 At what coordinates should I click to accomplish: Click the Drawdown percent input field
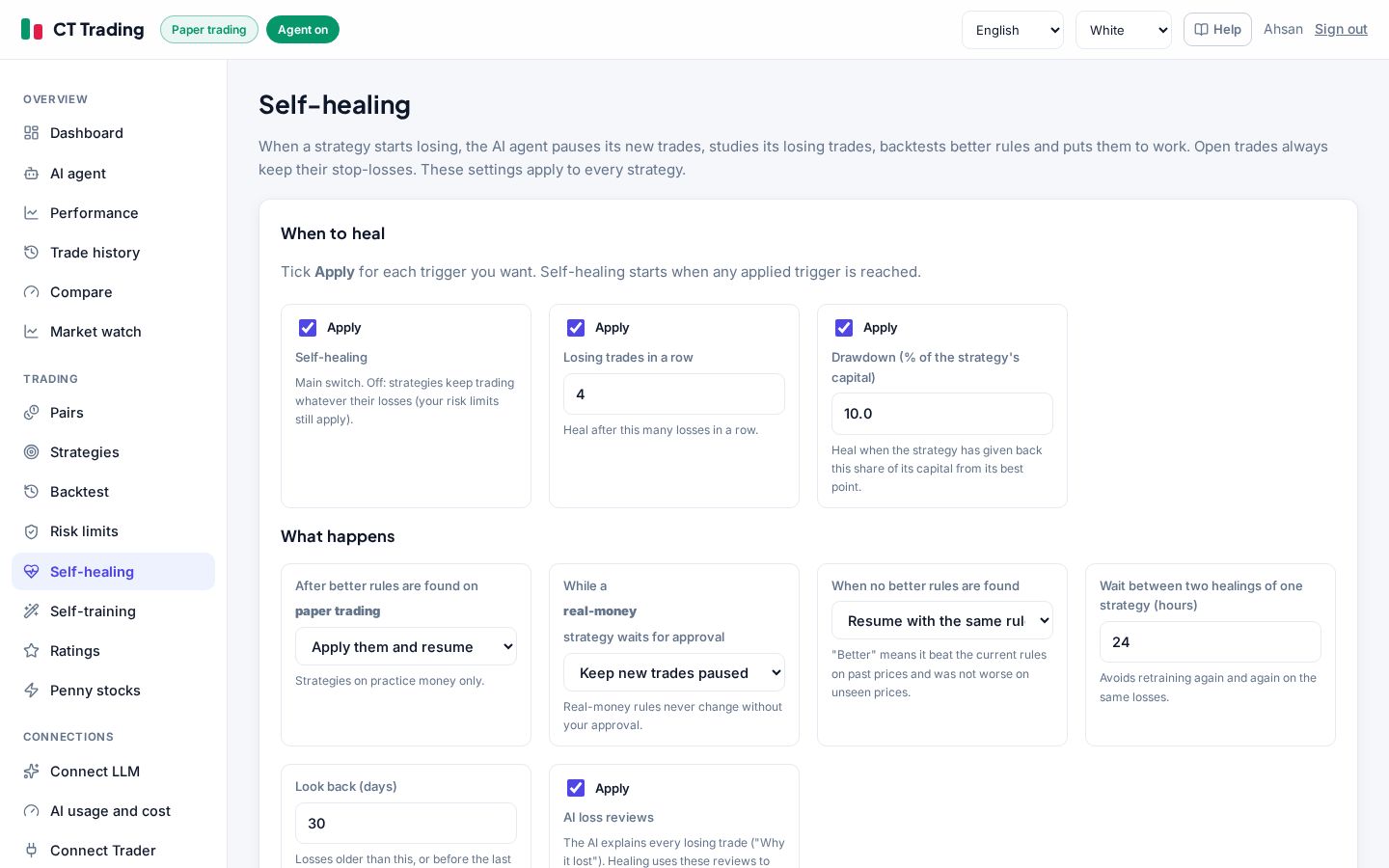(x=942, y=414)
